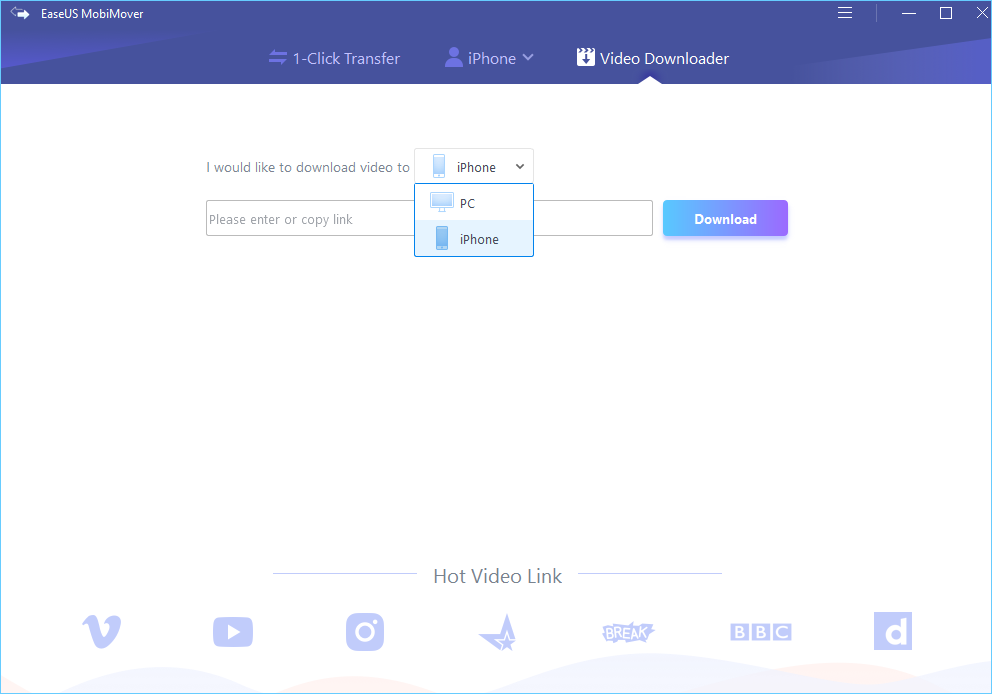Viewport: 992px width, 694px height.
Task: Click the Video Downloader gift-box icon
Action: click(585, 57)
